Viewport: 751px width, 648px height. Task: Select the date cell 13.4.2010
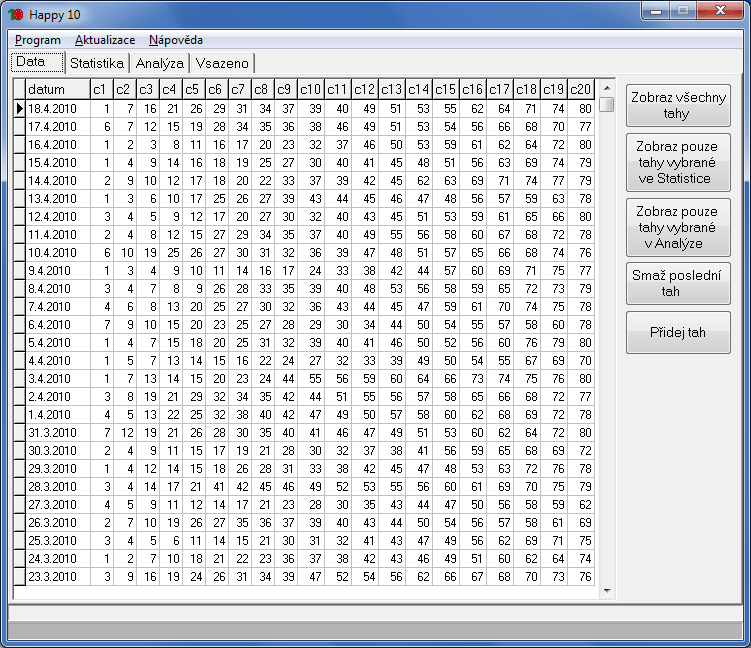(x=58, y=199)
